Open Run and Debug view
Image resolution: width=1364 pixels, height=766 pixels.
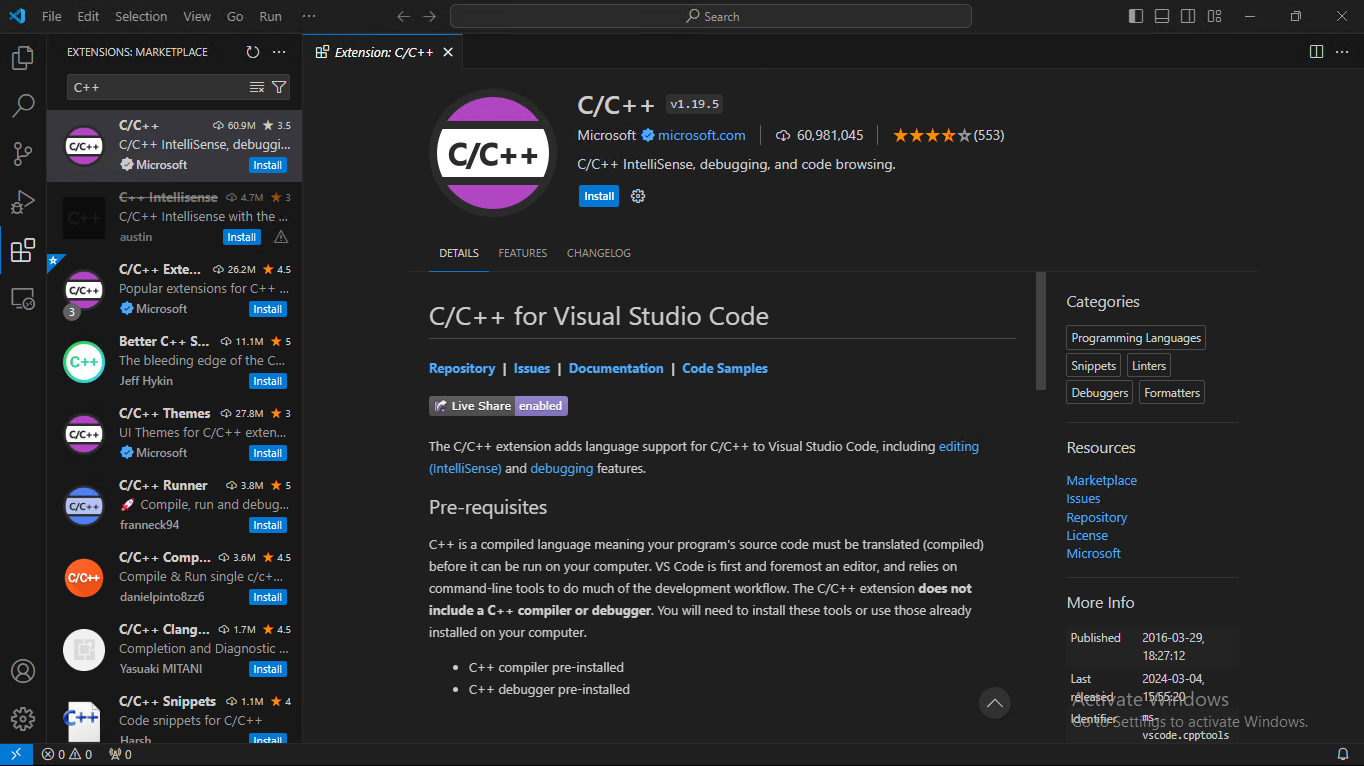(x=22, y=202)
